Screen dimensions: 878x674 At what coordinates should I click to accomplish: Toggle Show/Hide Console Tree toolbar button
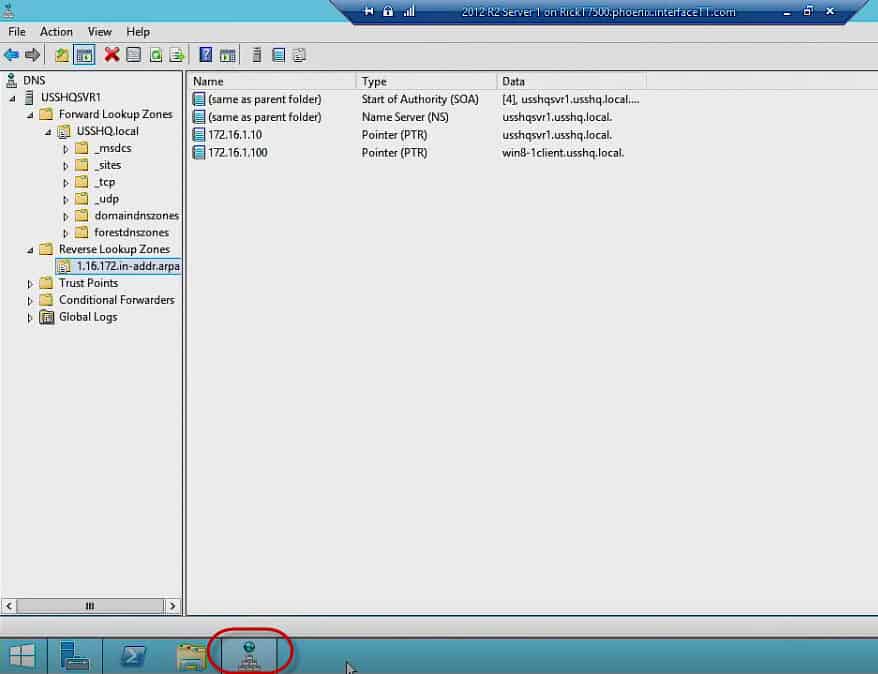click(x=85, y=55)
